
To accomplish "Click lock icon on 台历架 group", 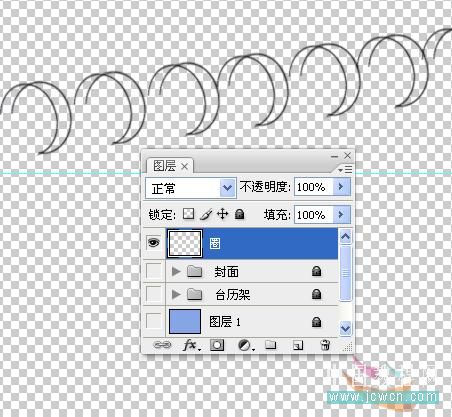I will coord(316,294).
